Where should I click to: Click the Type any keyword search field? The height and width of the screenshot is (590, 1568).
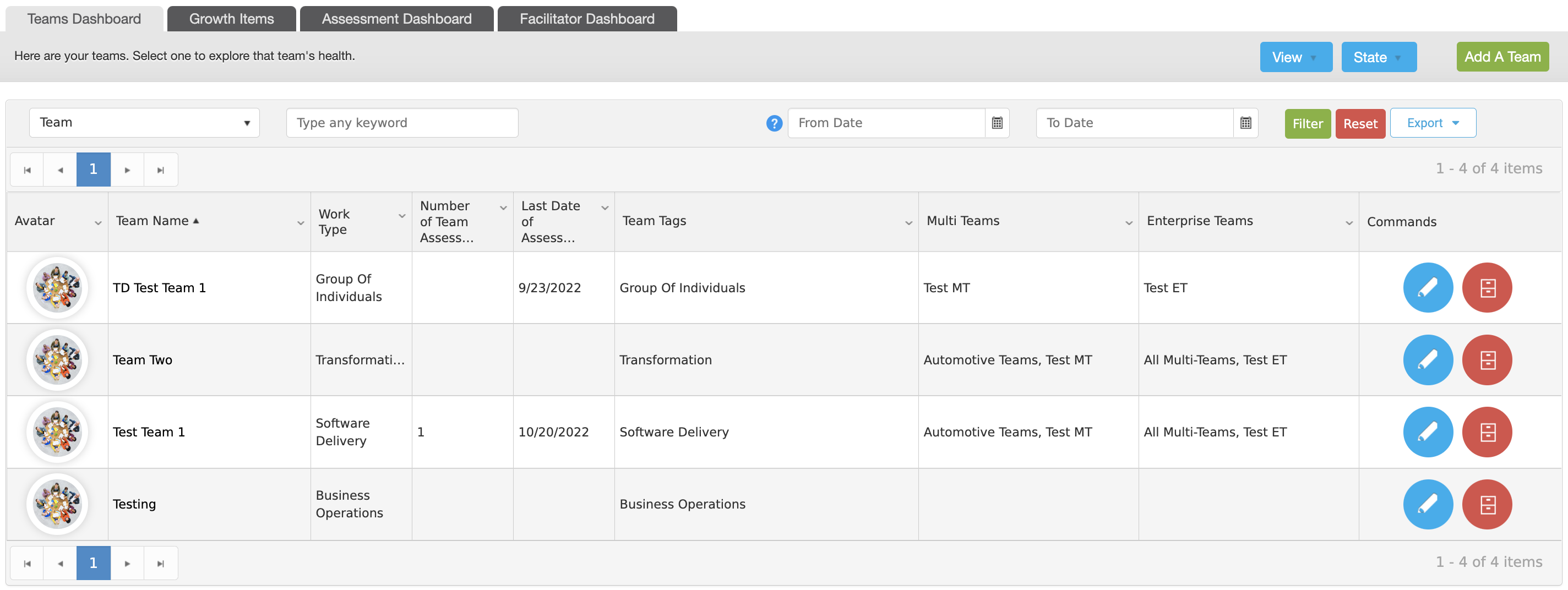point(402,123)
